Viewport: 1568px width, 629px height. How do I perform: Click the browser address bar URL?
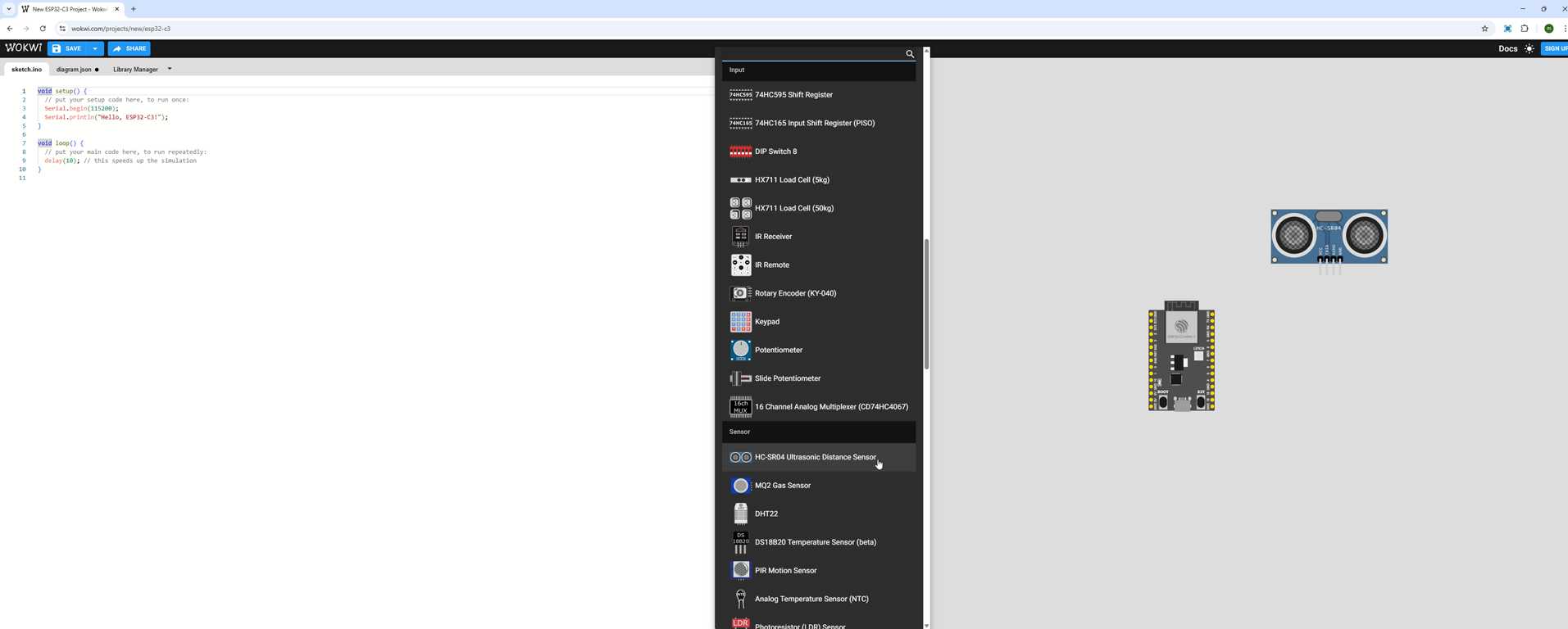point(120,29)
